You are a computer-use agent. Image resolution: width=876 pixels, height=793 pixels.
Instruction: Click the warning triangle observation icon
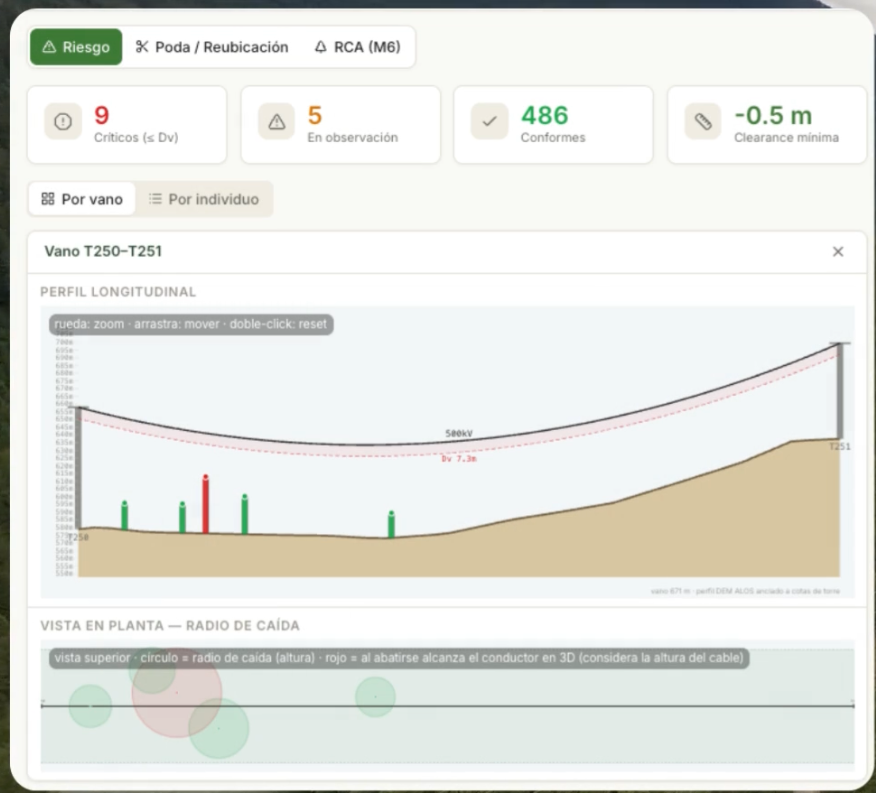tap(277, 121)
